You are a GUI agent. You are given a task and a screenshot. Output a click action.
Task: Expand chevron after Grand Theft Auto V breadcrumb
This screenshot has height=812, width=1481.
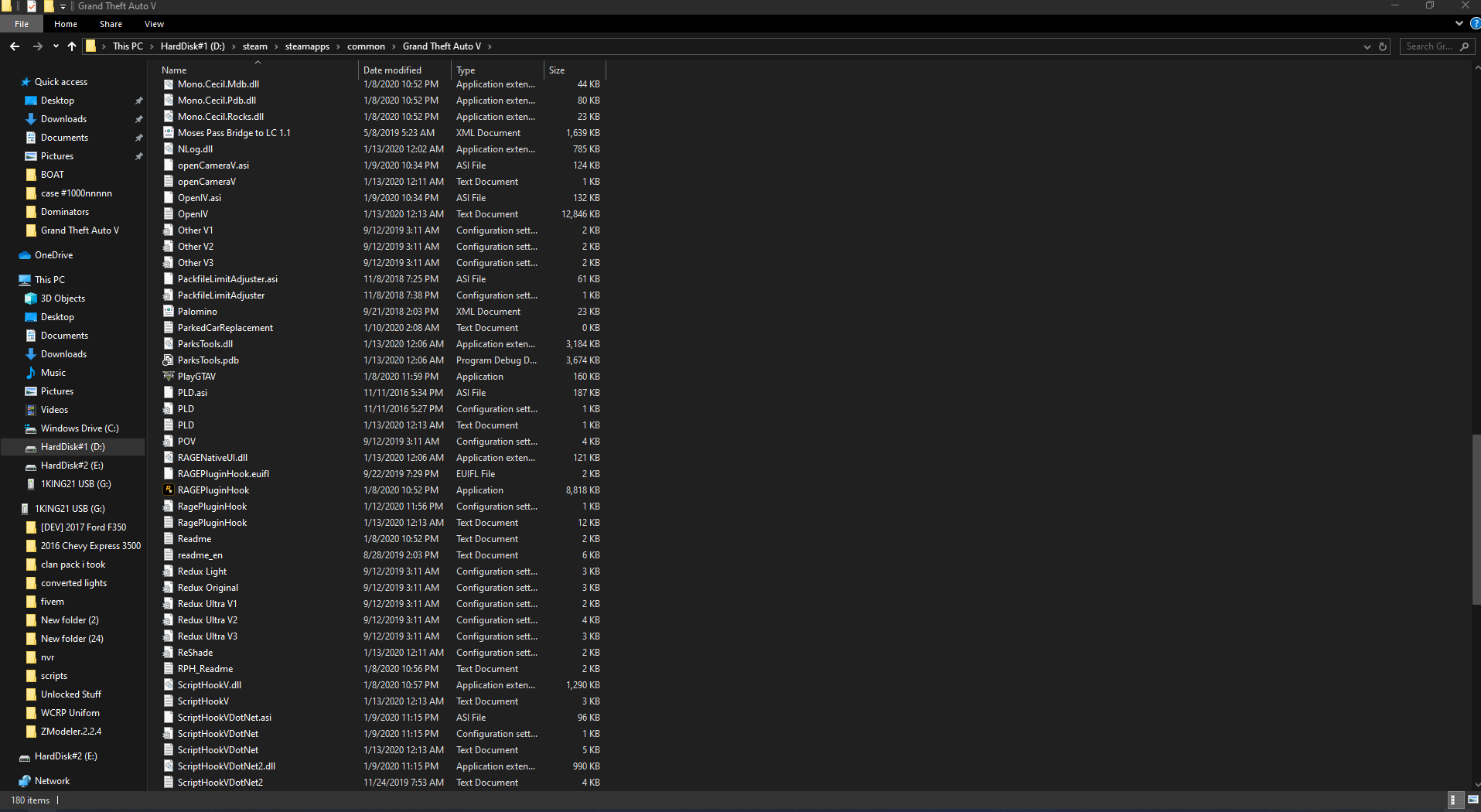(x=490, y=46)
